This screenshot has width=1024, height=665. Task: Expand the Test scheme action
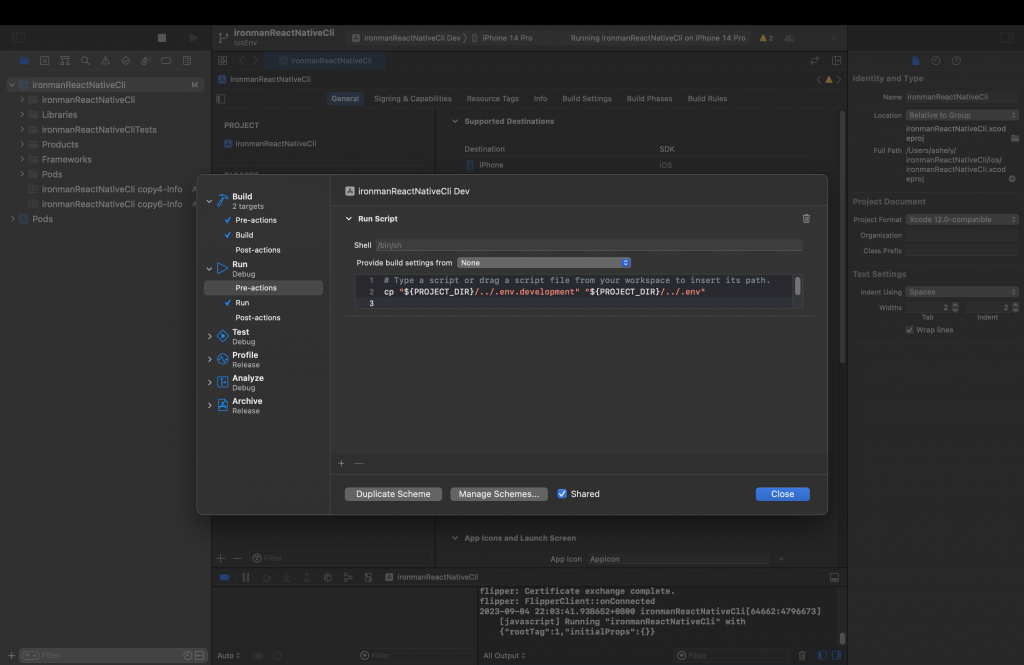pos(210,336)
